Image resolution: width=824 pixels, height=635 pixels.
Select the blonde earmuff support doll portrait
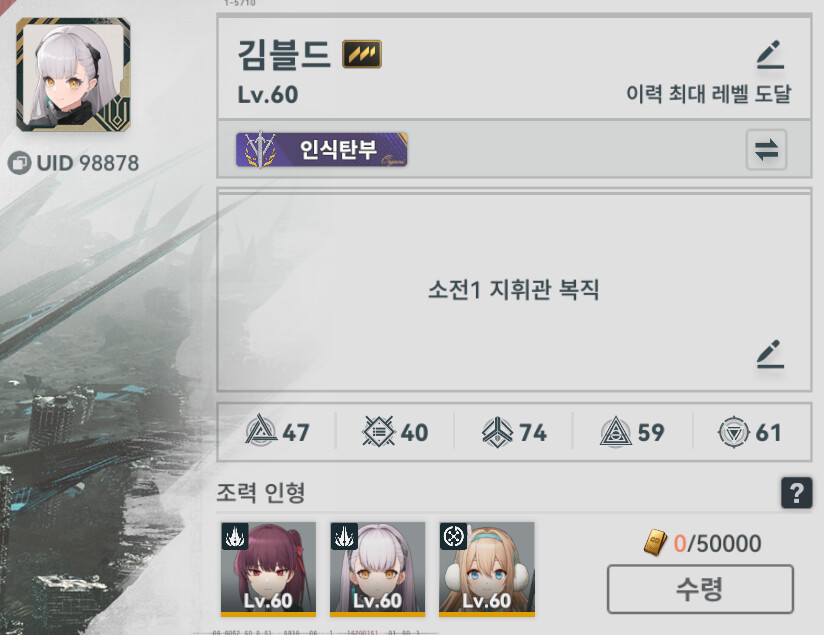click(487, 569)
